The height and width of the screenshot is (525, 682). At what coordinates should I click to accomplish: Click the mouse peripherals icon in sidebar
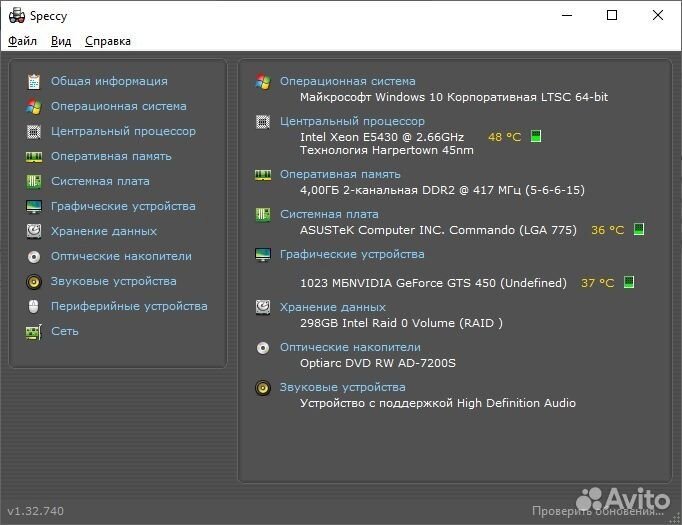click(x=34, y=307)
